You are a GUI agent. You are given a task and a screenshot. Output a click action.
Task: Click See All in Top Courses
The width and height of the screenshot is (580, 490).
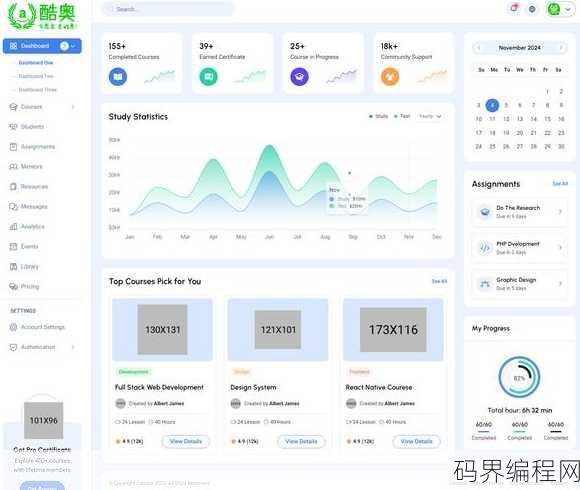point(439,281)
